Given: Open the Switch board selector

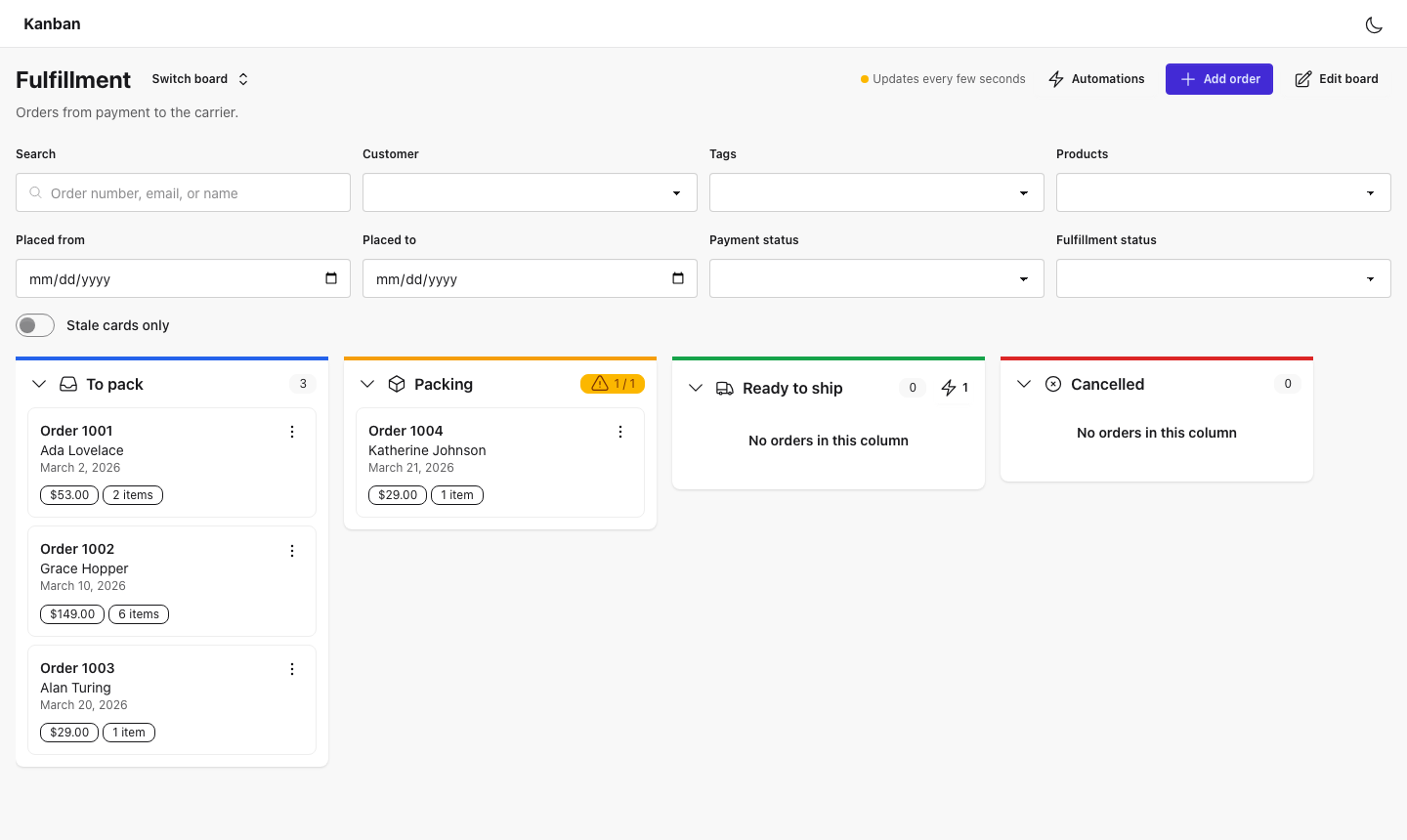Looking at the screenshot, I should coord(200,79).
